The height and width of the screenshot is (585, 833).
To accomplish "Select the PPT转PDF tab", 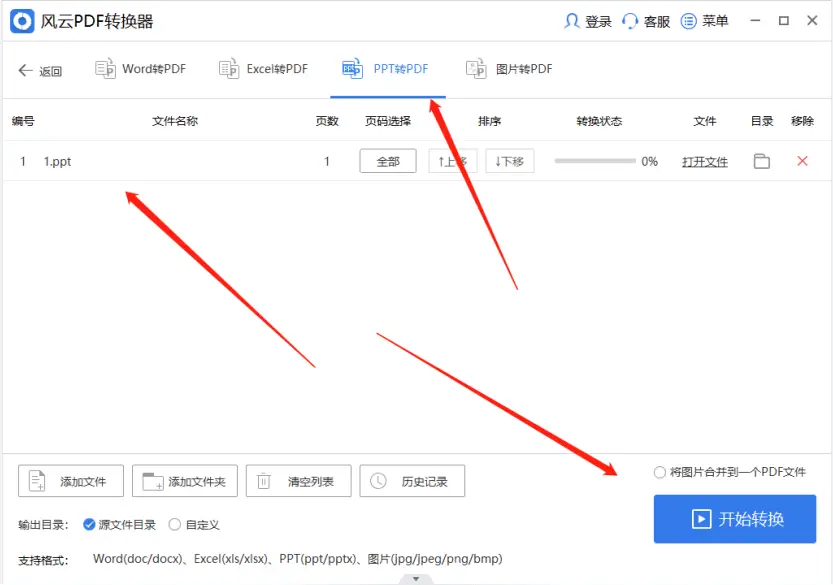I will [x=386, y=69].
